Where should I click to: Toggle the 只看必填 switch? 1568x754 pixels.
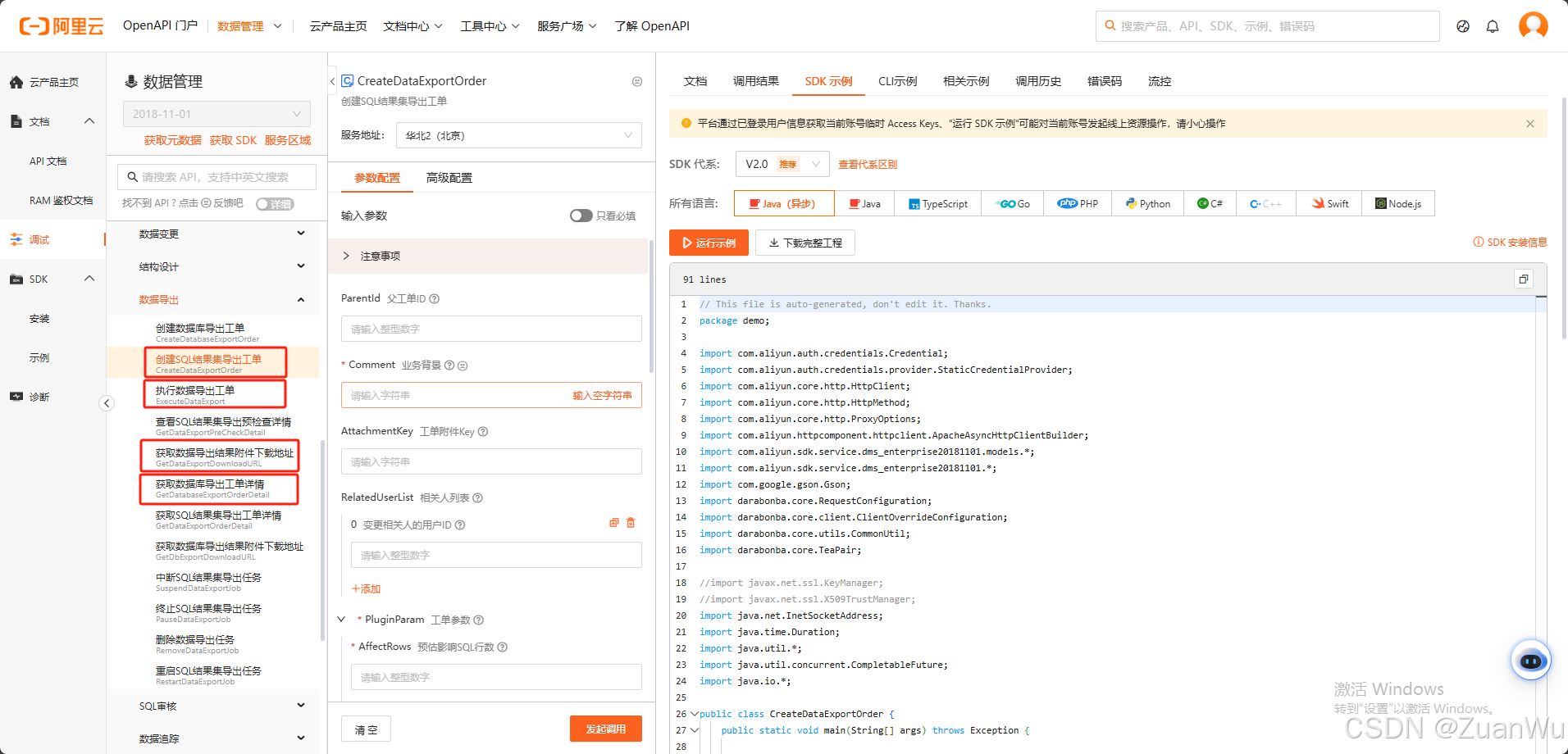point(581,216)
